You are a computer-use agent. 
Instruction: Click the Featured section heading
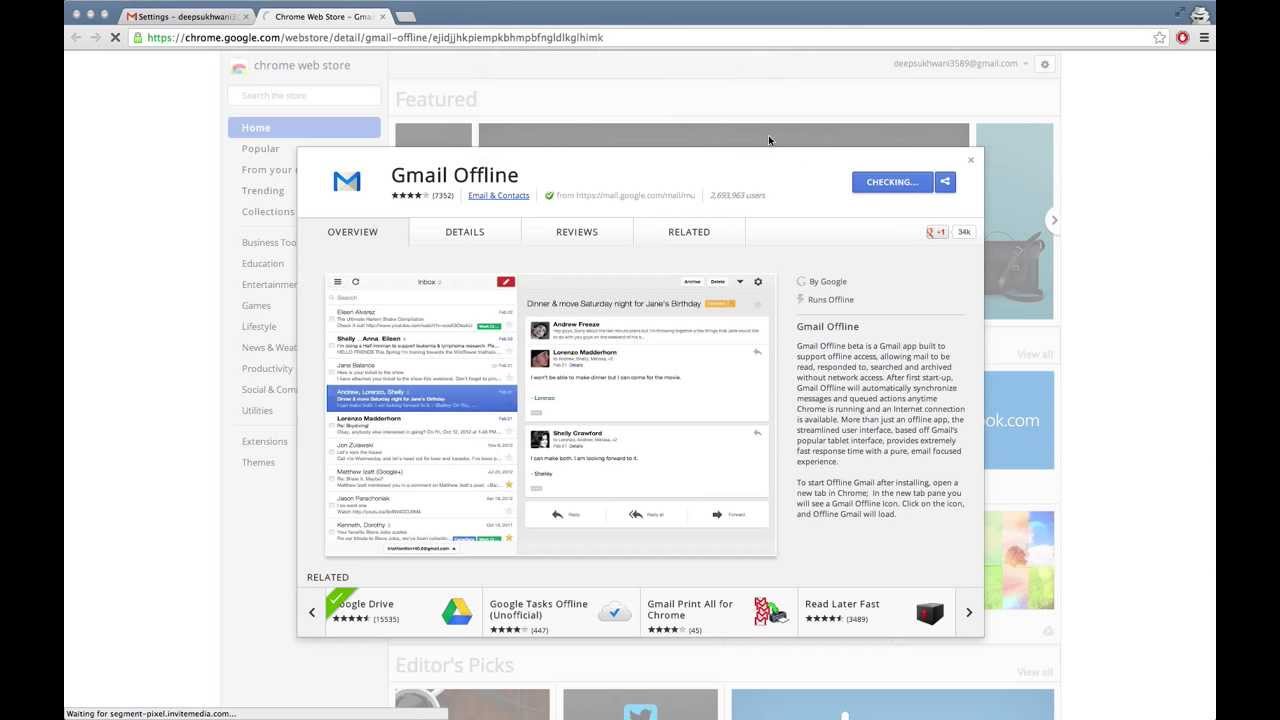pyautogui.click(x=436, y=99)
